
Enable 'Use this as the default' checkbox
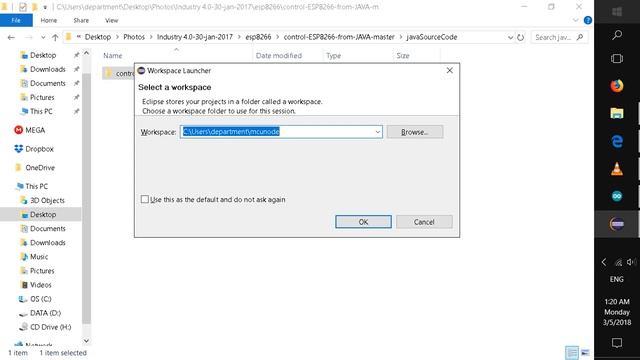pos(144,199)
